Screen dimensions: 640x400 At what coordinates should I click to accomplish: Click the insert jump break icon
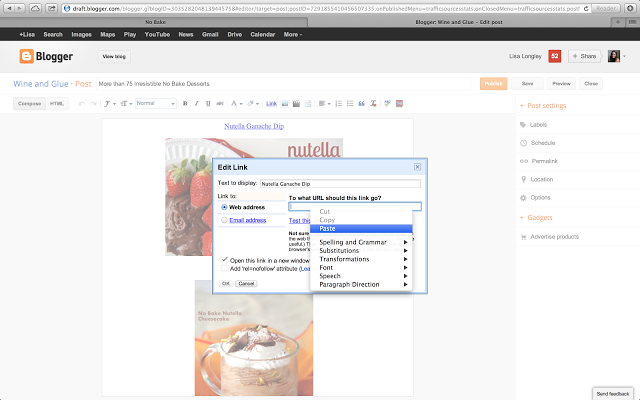click(308, 104)
